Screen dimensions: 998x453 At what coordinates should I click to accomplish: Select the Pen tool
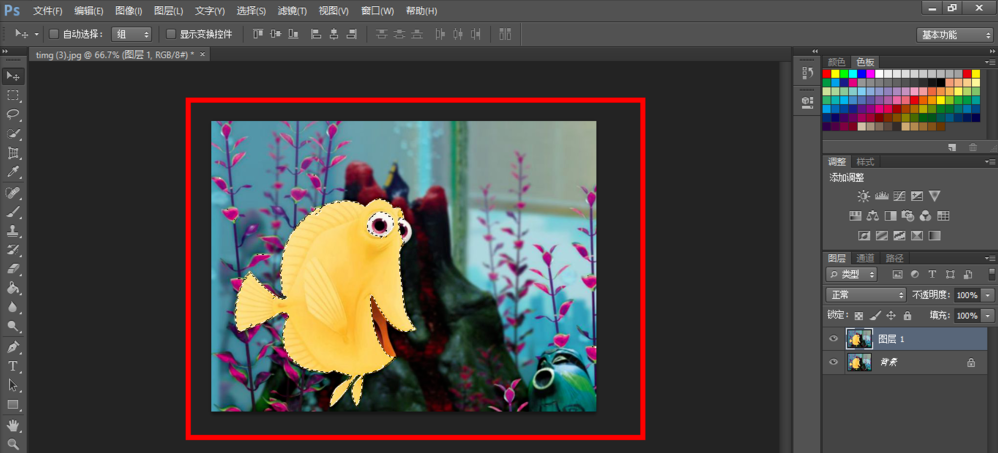click(13, 347)
